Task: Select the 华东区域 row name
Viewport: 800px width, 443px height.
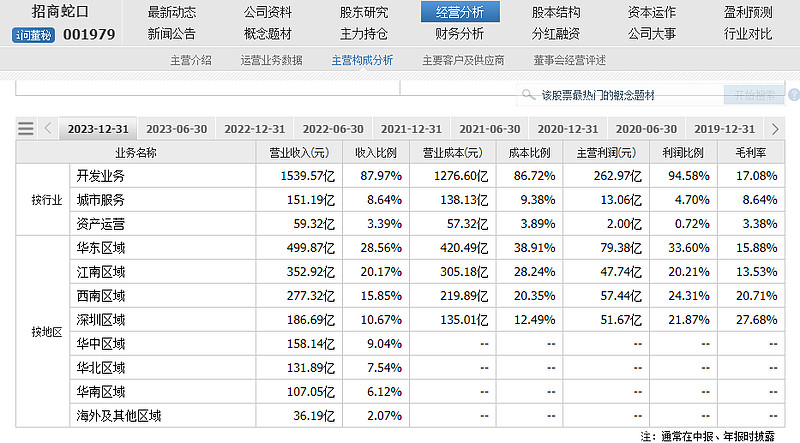Action: 101,248
